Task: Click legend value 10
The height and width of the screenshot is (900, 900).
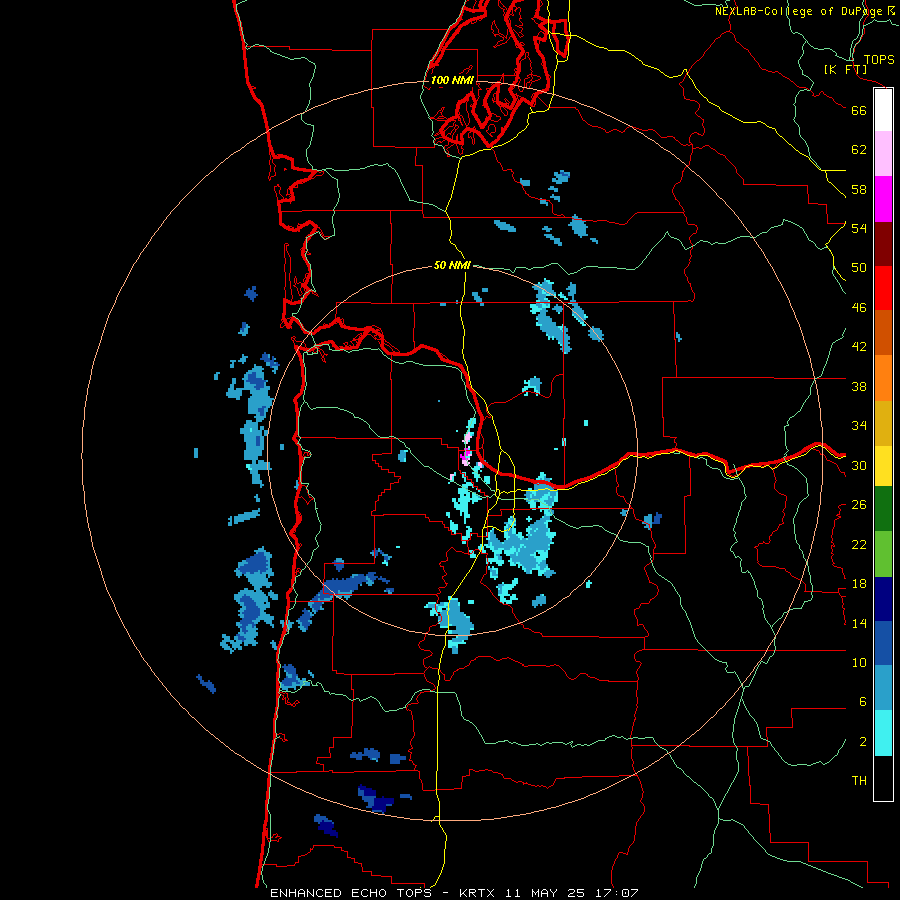Action: click(859, 662)
